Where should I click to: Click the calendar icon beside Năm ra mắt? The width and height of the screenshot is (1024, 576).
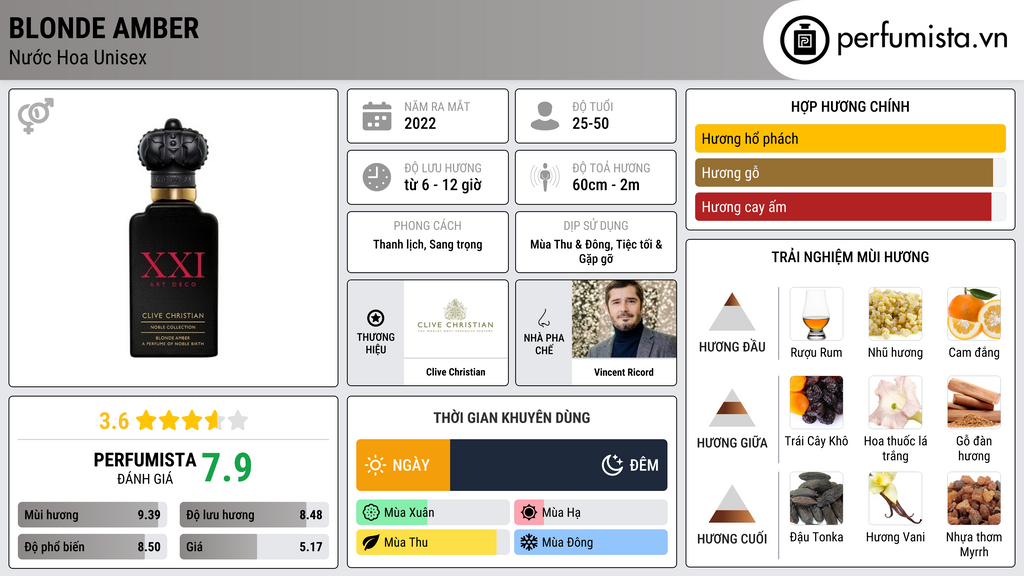click(377, 116)
